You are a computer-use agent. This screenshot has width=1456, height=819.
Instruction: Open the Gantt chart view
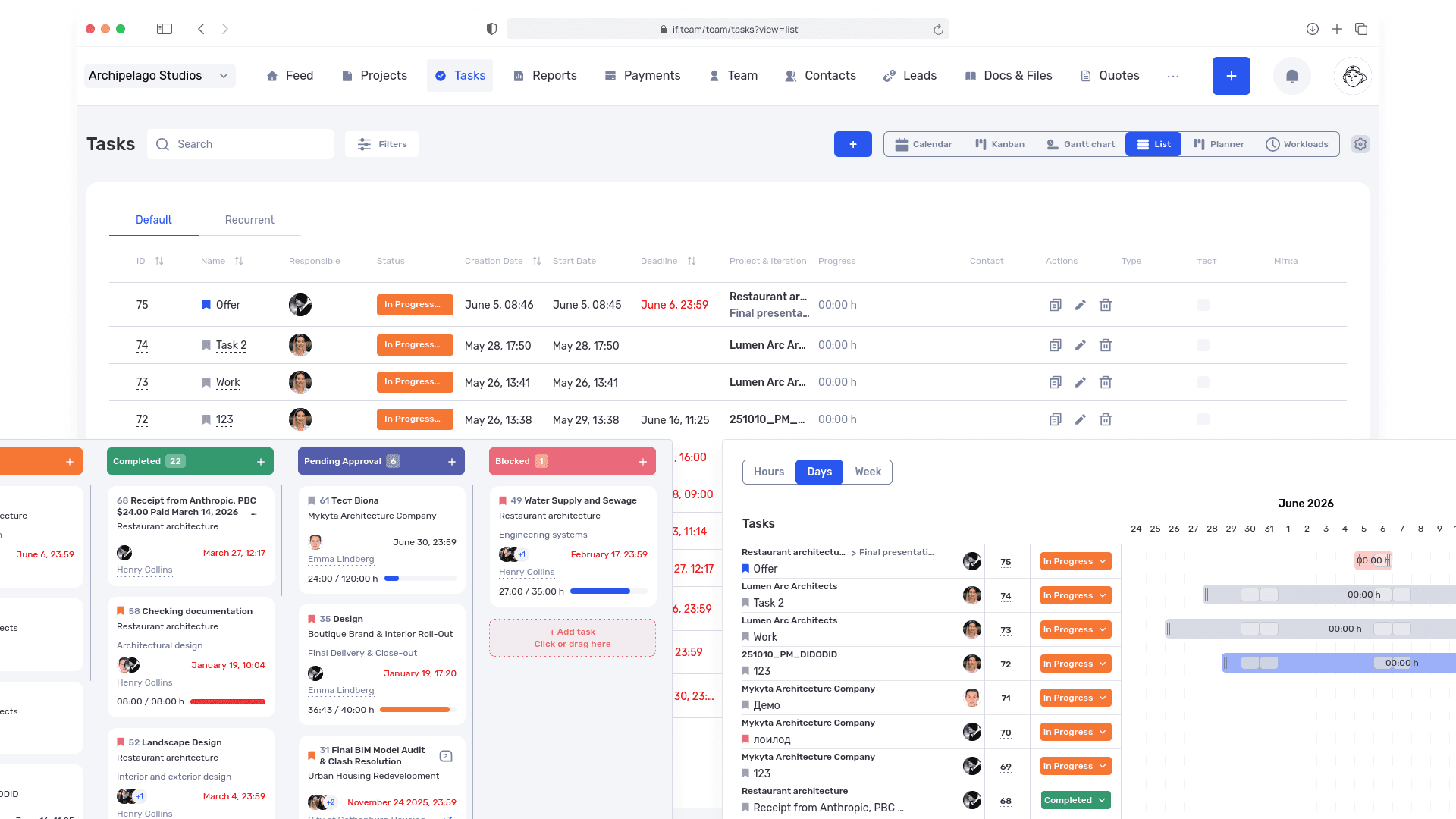point(1081,144)
